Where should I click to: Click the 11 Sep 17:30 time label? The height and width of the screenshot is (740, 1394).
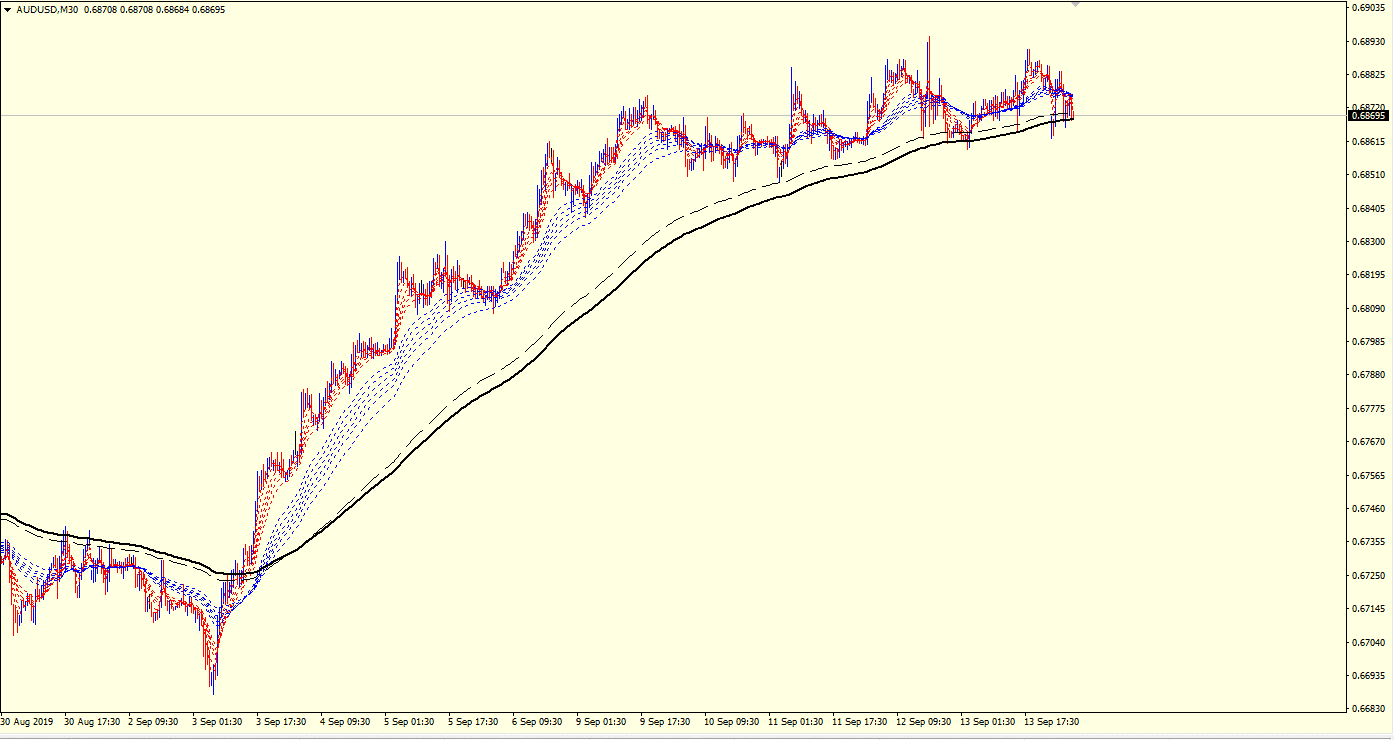[x=860, y=721]
